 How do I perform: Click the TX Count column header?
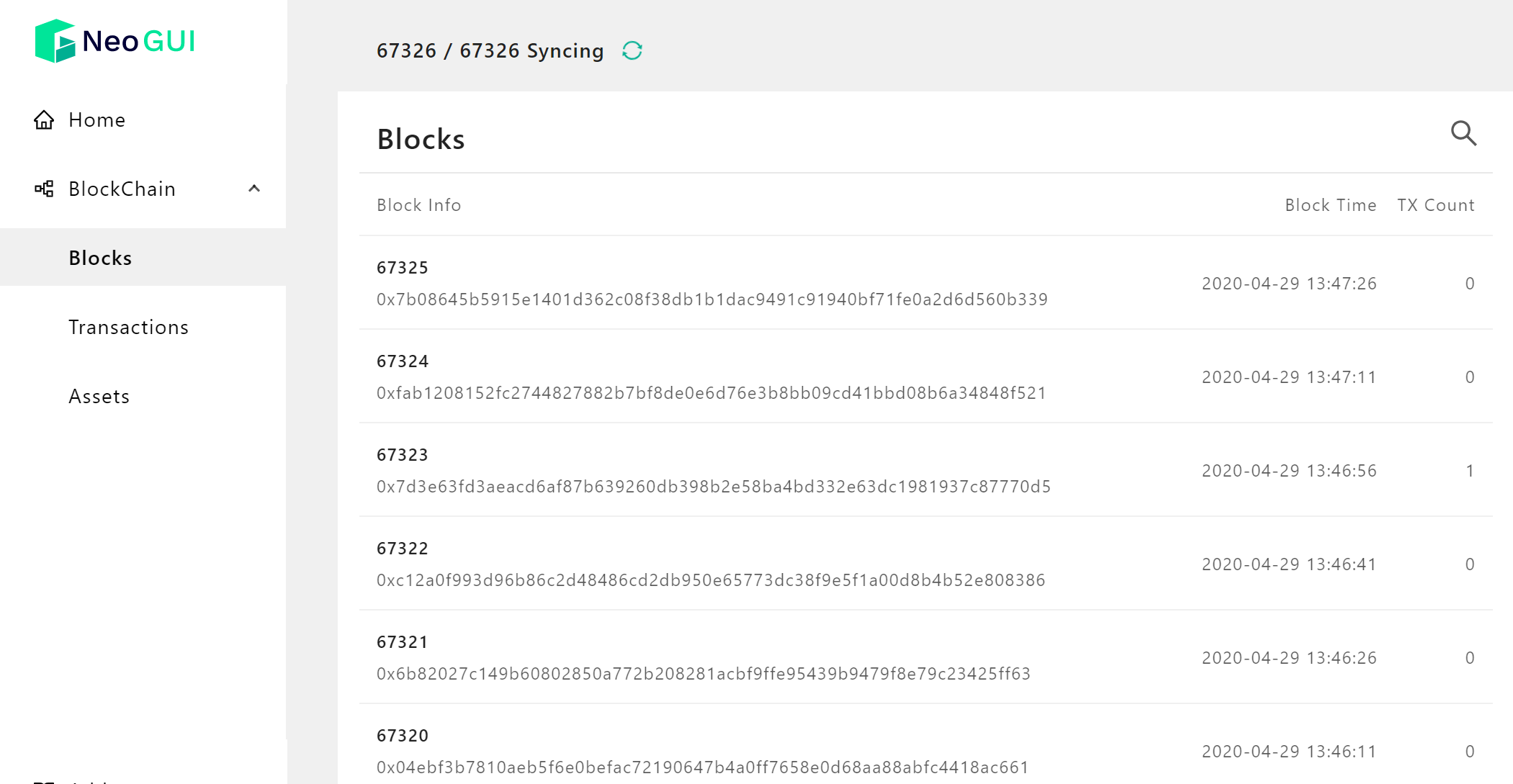[1435, 205]
